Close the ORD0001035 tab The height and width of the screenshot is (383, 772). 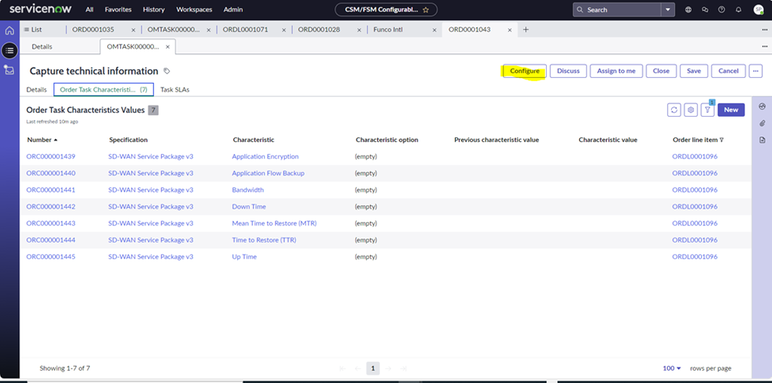(x=133, y=30)
